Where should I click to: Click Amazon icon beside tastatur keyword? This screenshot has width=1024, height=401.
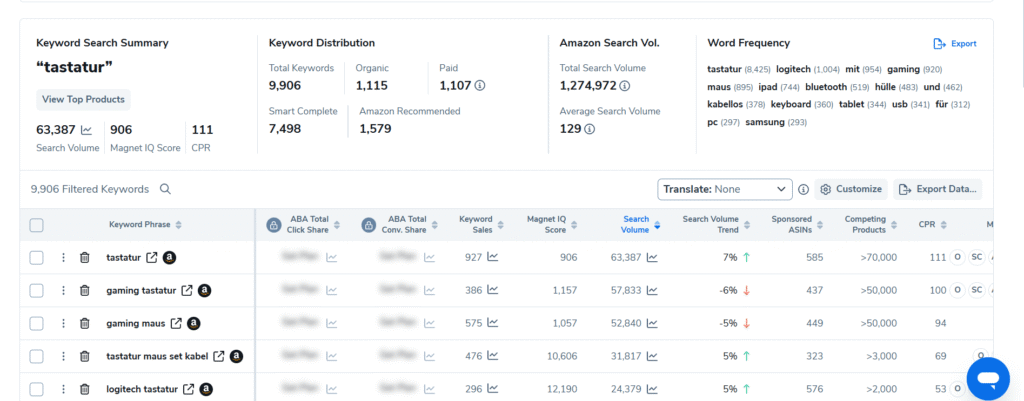pyautogui.click(x=169, y=258)
